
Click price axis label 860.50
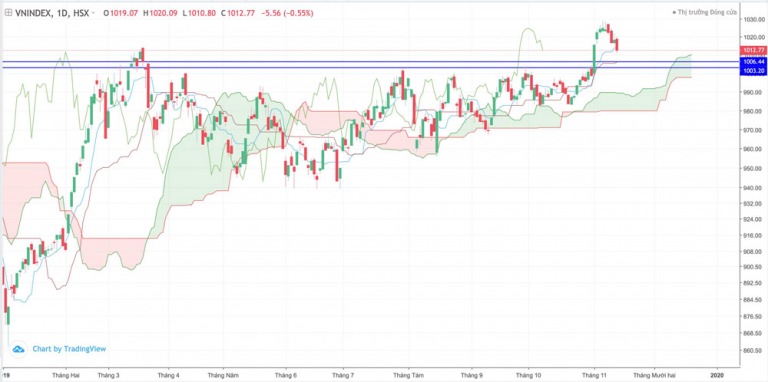[x=754, y=351]
